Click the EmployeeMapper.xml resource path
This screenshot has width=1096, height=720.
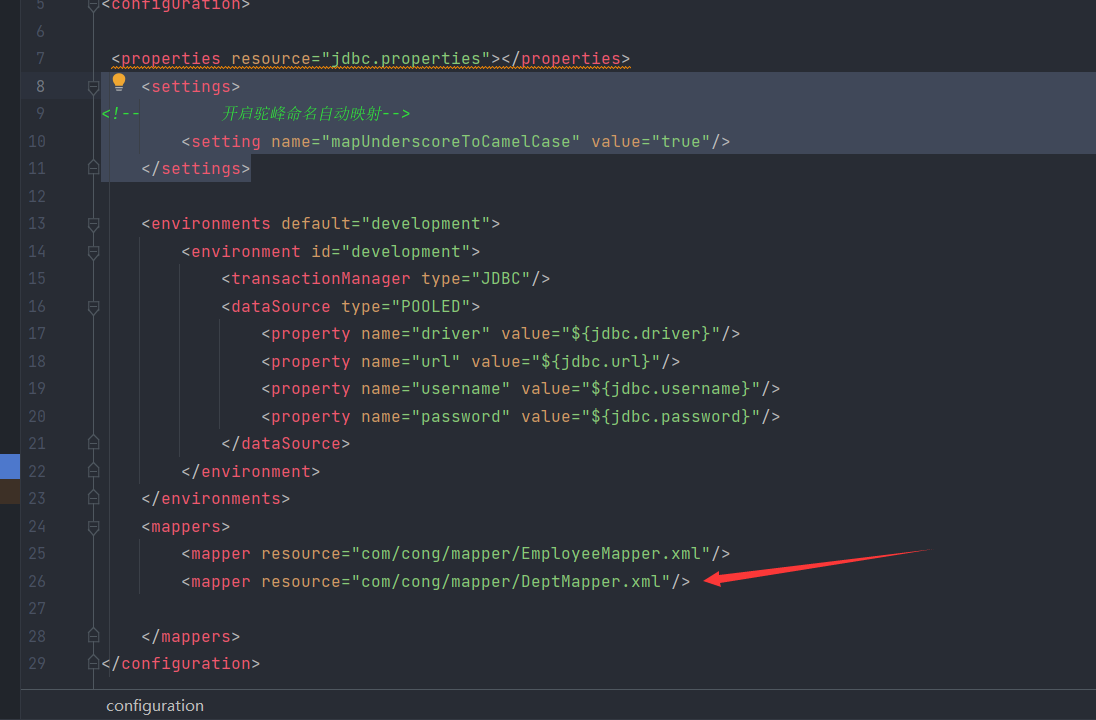(531, 554)
